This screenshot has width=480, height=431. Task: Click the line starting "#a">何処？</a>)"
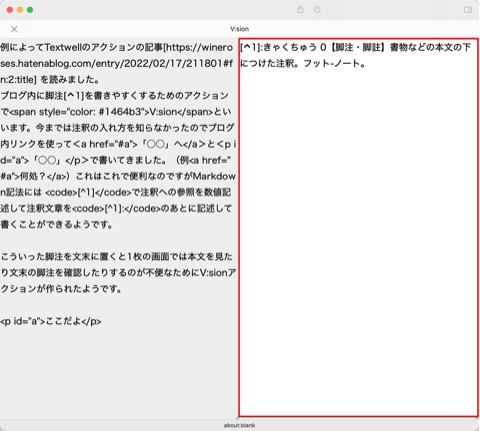[x=118, y=176]
